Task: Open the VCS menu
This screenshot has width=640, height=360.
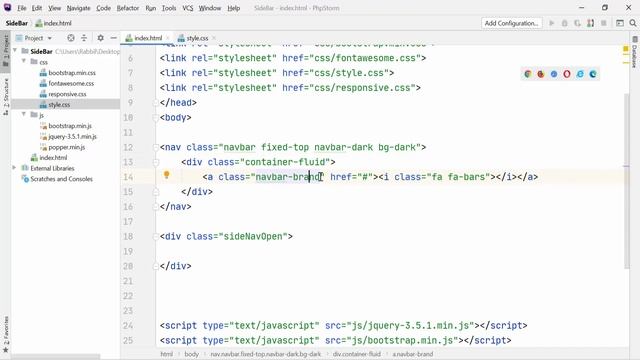Action: pyautogui.click(x=187, y=8)
